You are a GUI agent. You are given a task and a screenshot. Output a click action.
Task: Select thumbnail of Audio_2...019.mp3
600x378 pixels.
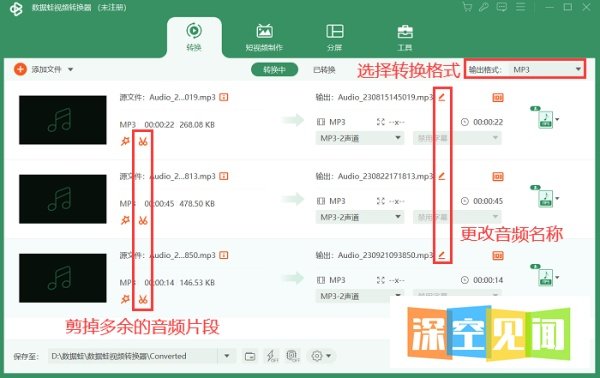63,120
